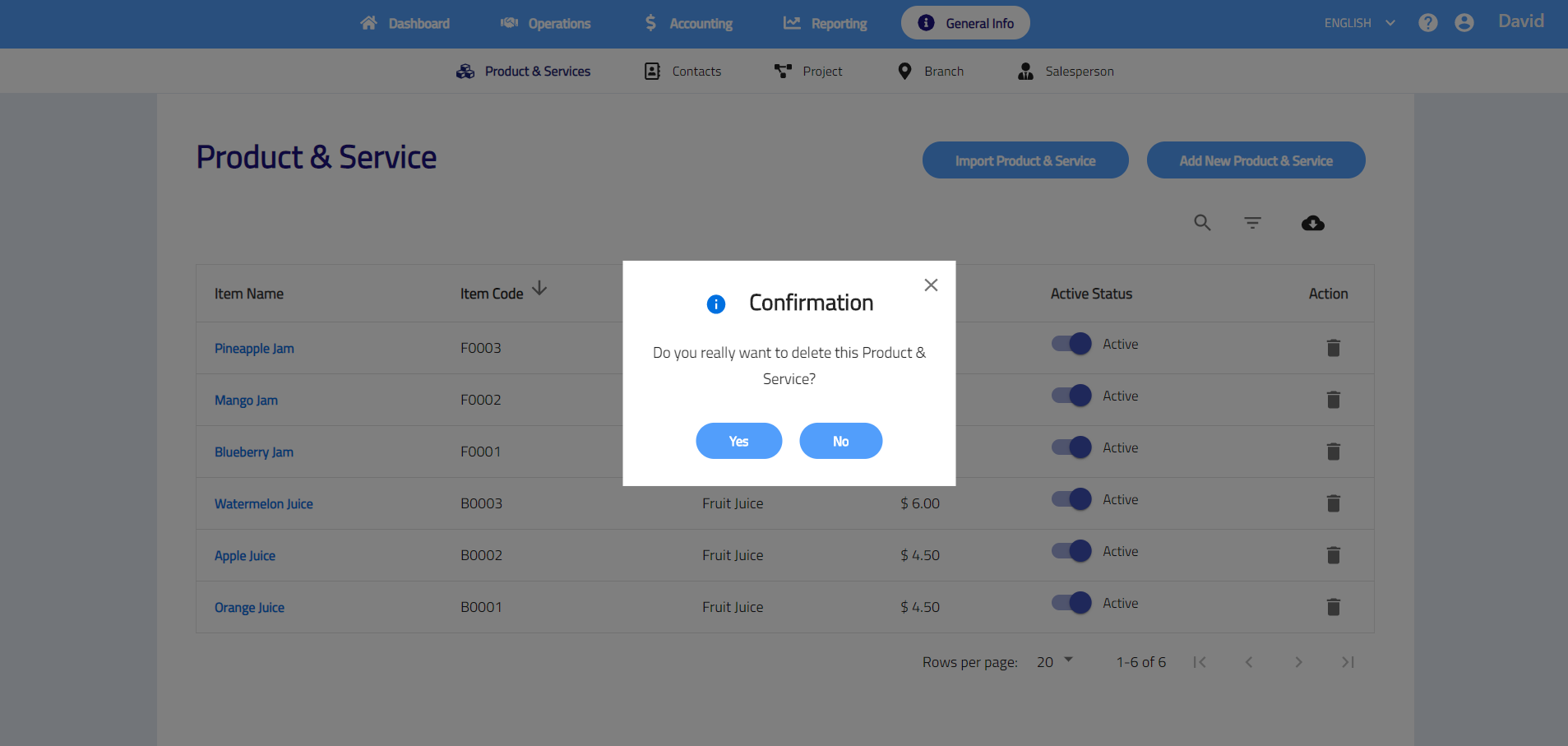
Task: Click trash icon for Orange Juice row
Action: 1333,607
